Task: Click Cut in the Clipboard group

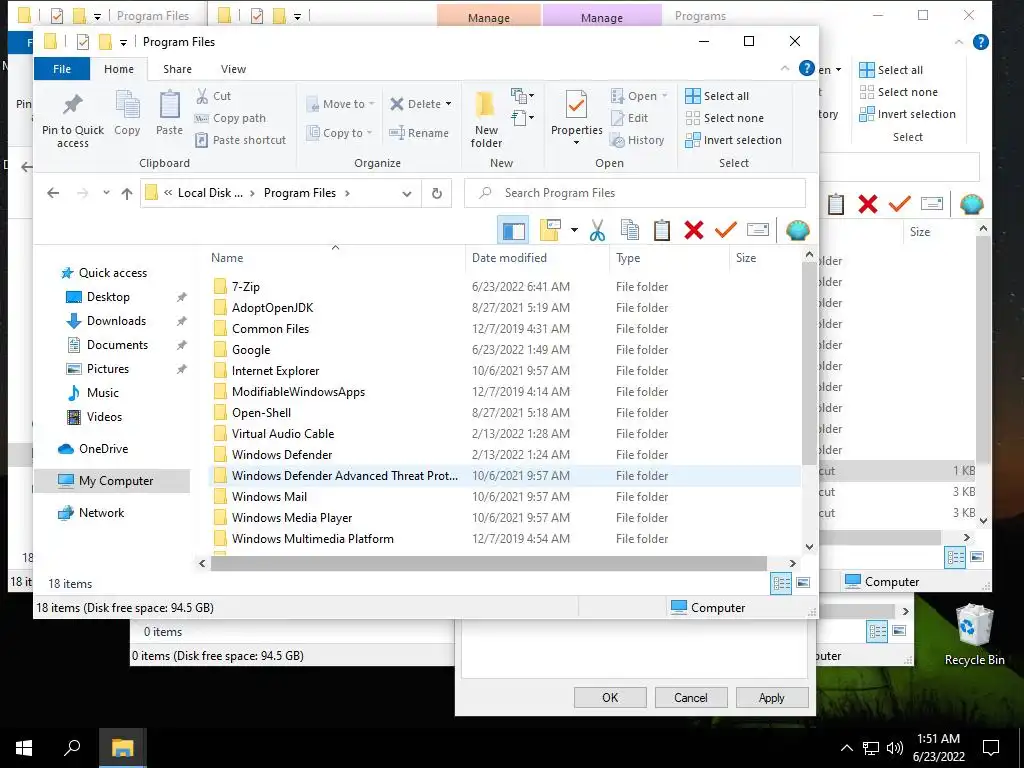Action: pos(213,96)
